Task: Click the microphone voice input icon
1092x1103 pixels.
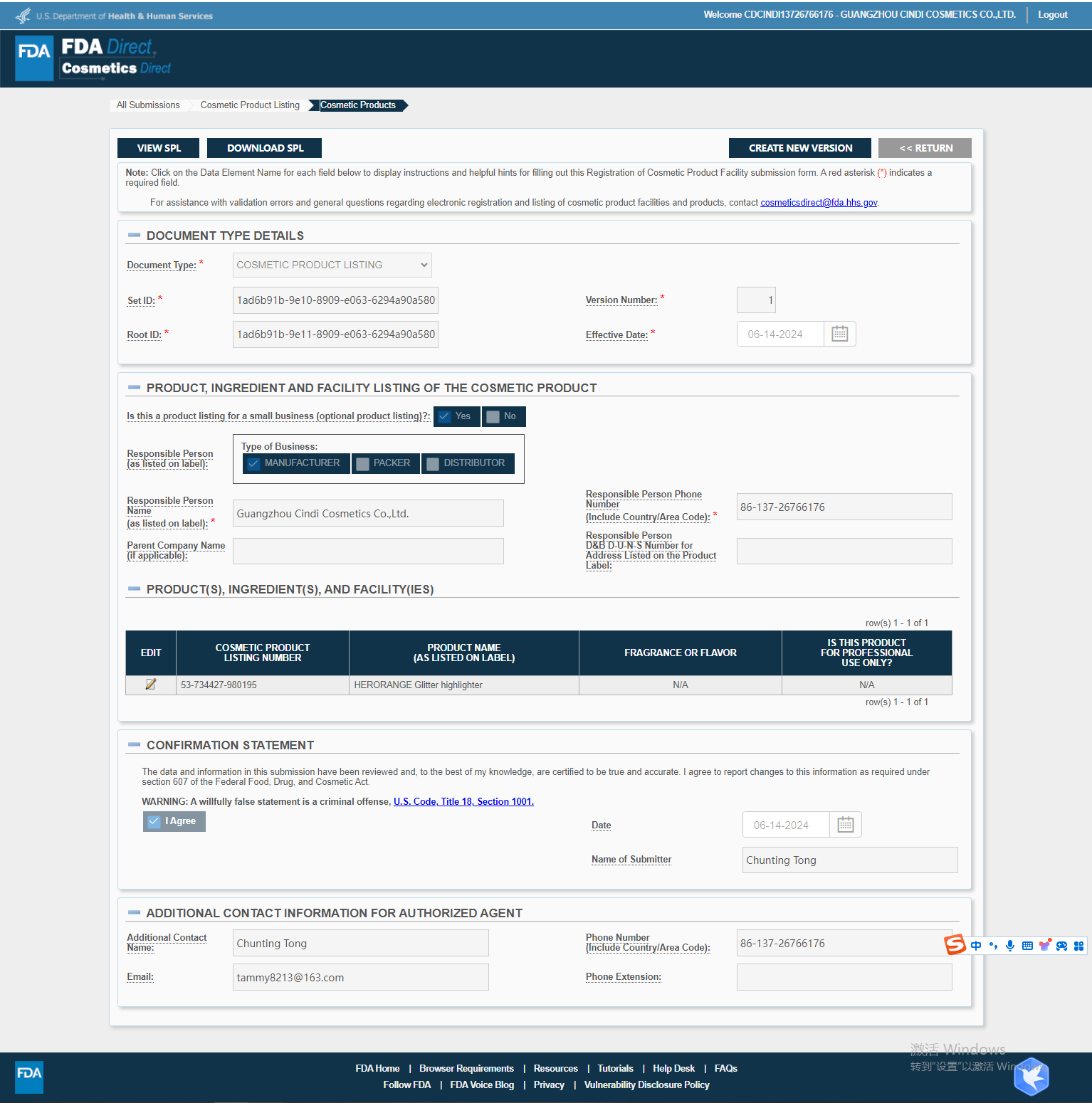Action: point(1009,946)
